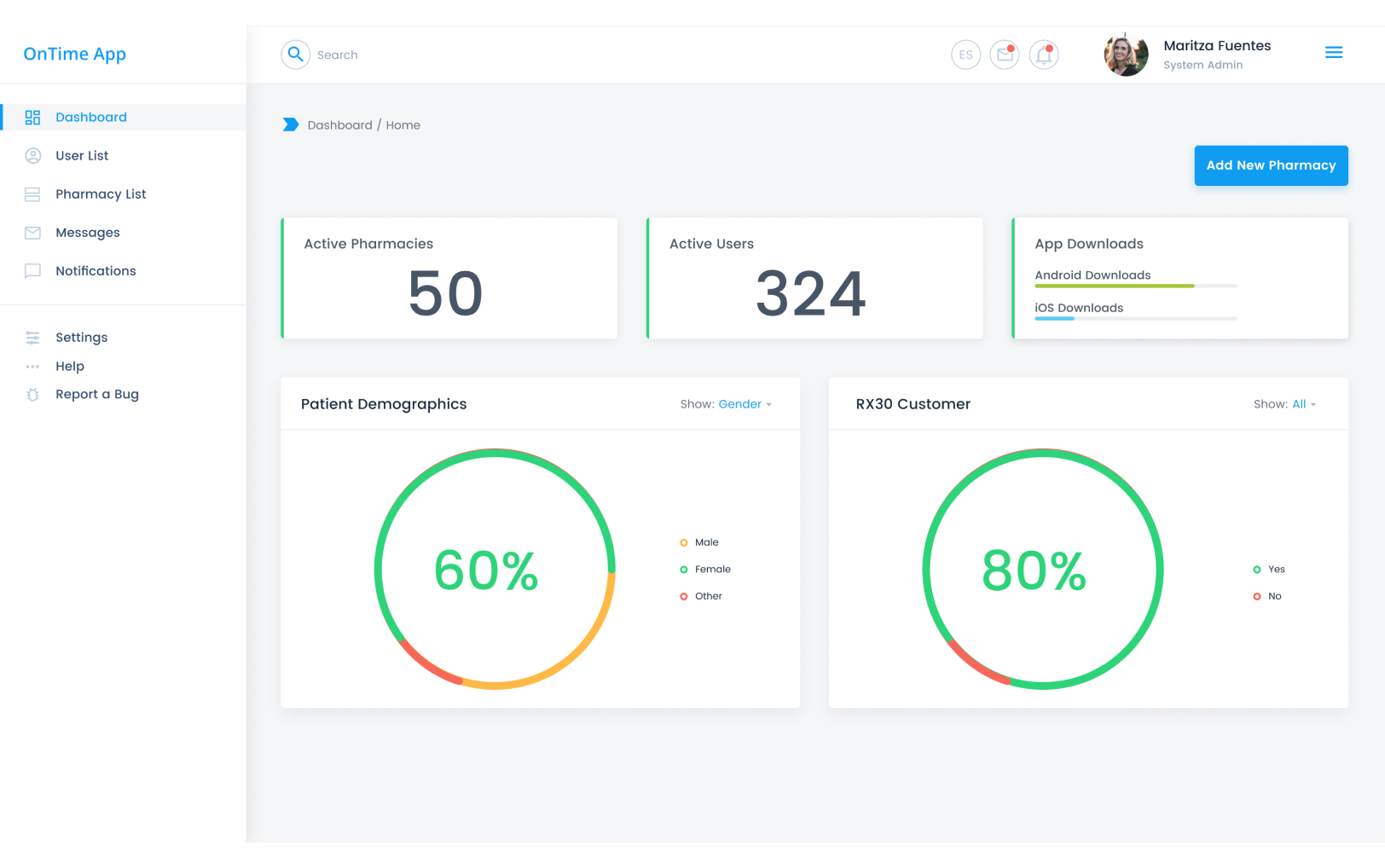
Task: Toggle the Other legend item
Action: coord(701,596)
